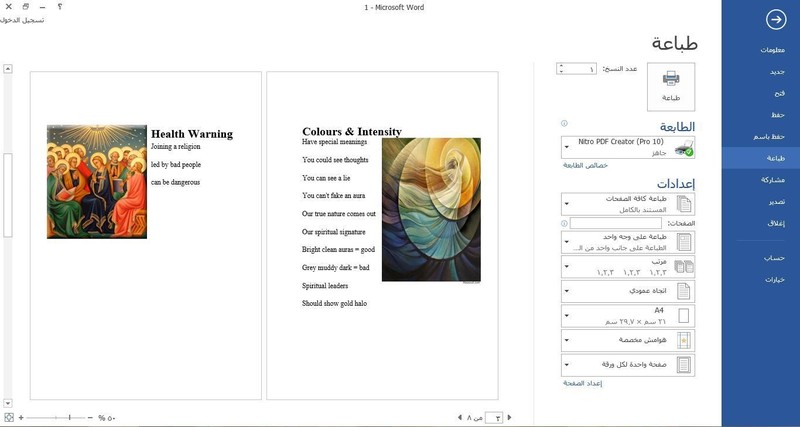Click the zoom-to-page icon in status bar

click(x=8, y=417)
